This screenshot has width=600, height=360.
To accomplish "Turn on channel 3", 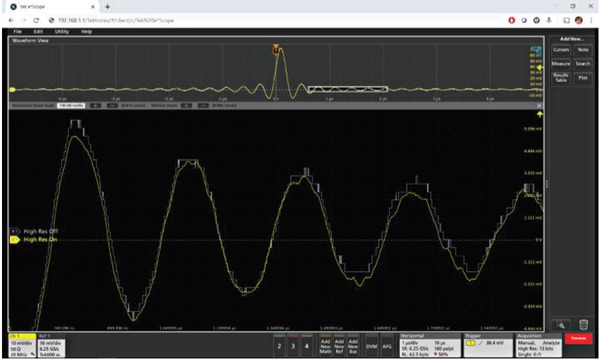I will [293, 346].
